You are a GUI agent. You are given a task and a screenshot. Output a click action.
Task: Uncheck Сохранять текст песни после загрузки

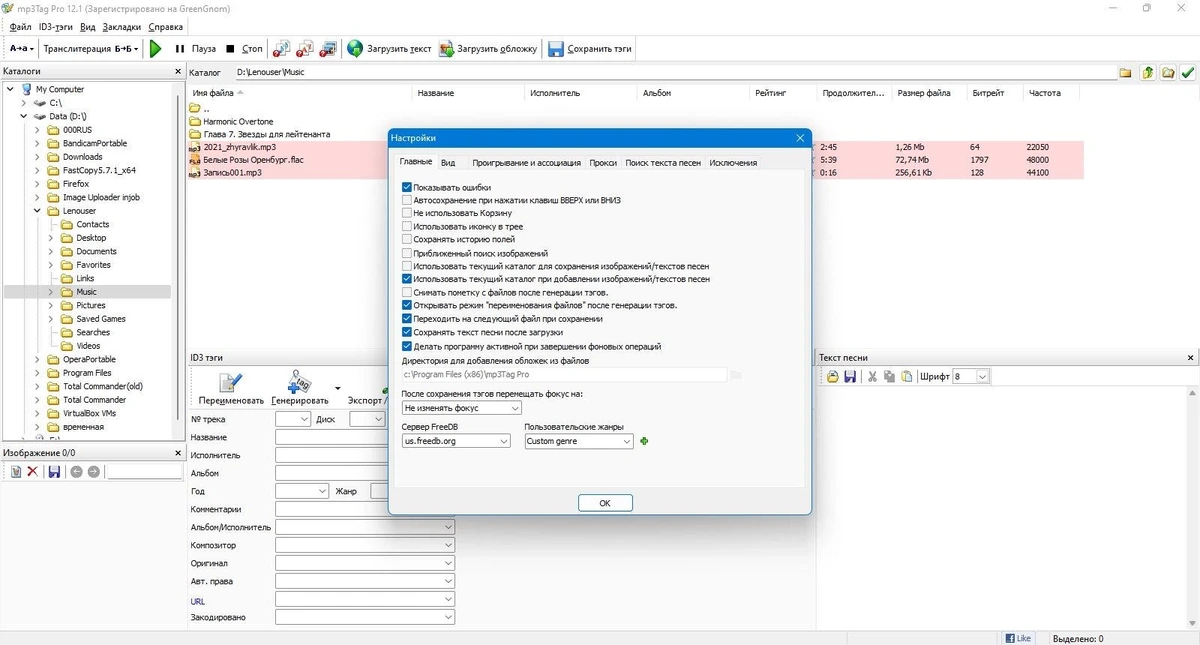click(x=407, y=332)
